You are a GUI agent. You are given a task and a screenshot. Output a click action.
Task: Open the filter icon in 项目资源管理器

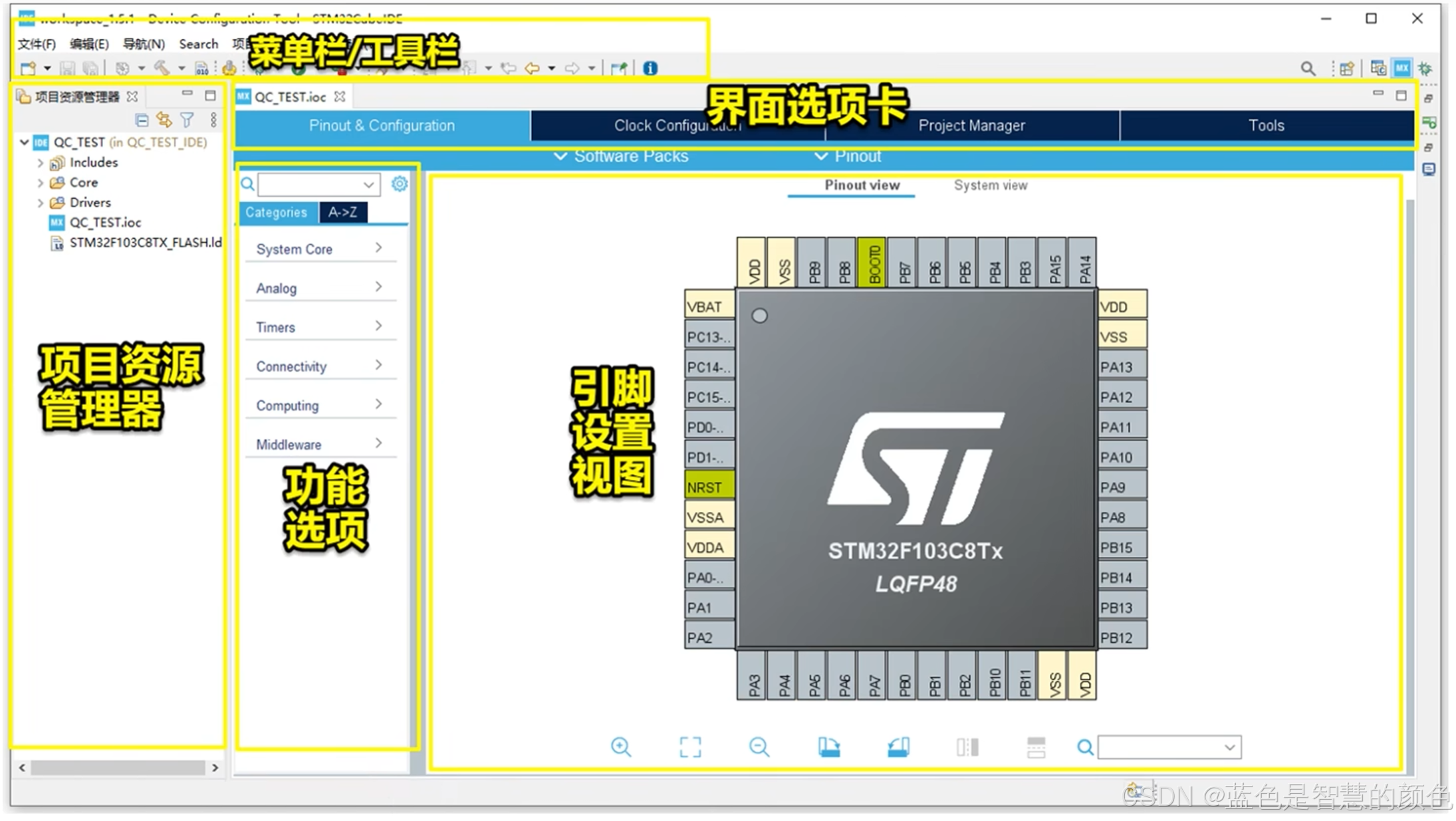point(187,120)
